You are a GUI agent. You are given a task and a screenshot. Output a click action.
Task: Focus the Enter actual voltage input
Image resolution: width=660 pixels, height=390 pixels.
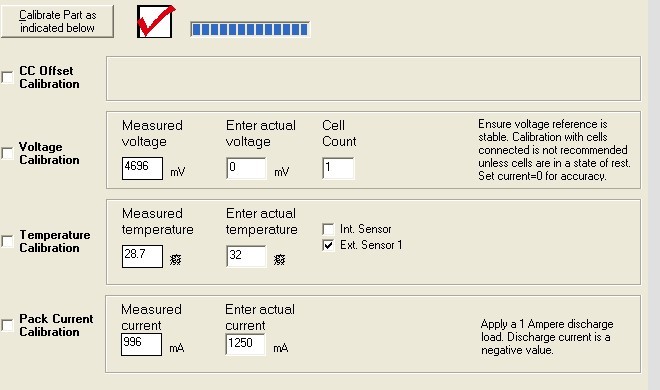point(246,168)
